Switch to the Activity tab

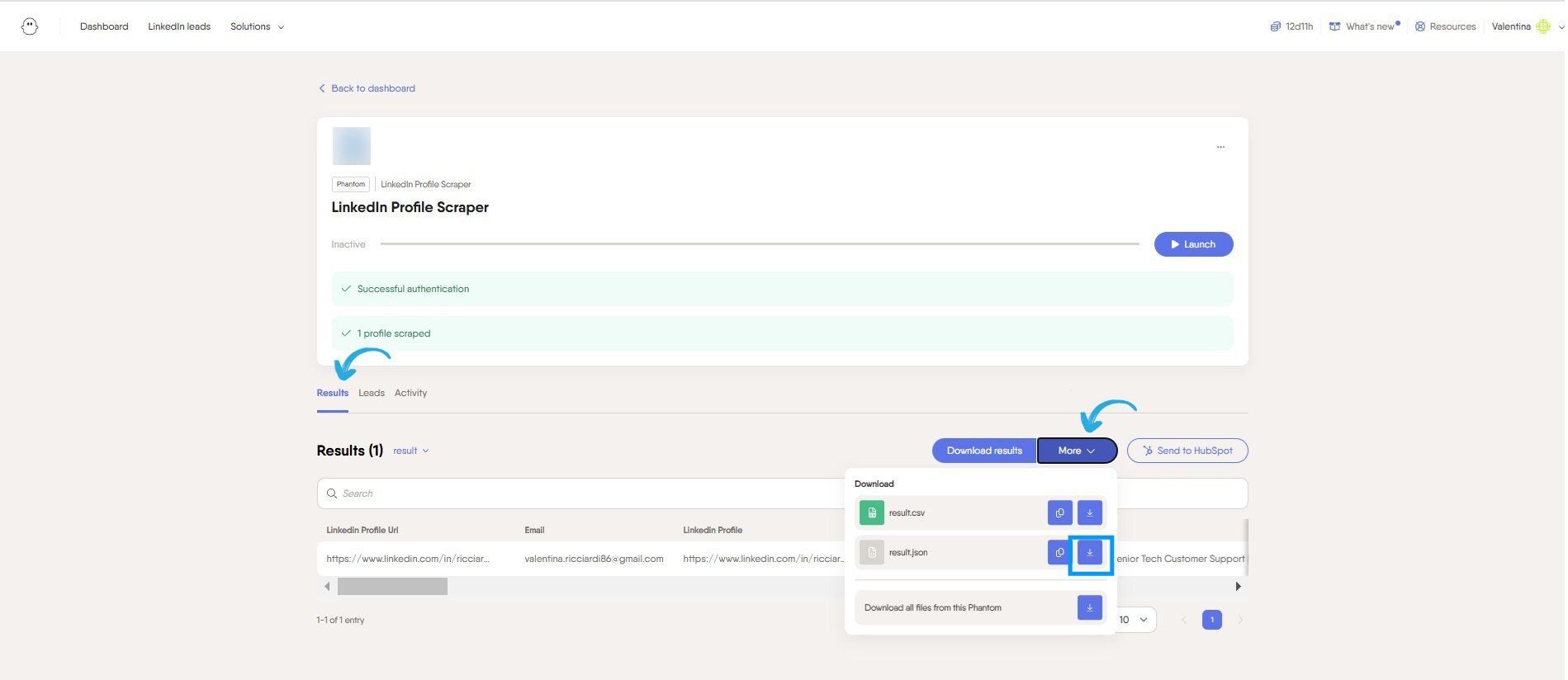[x=410, y=393]
